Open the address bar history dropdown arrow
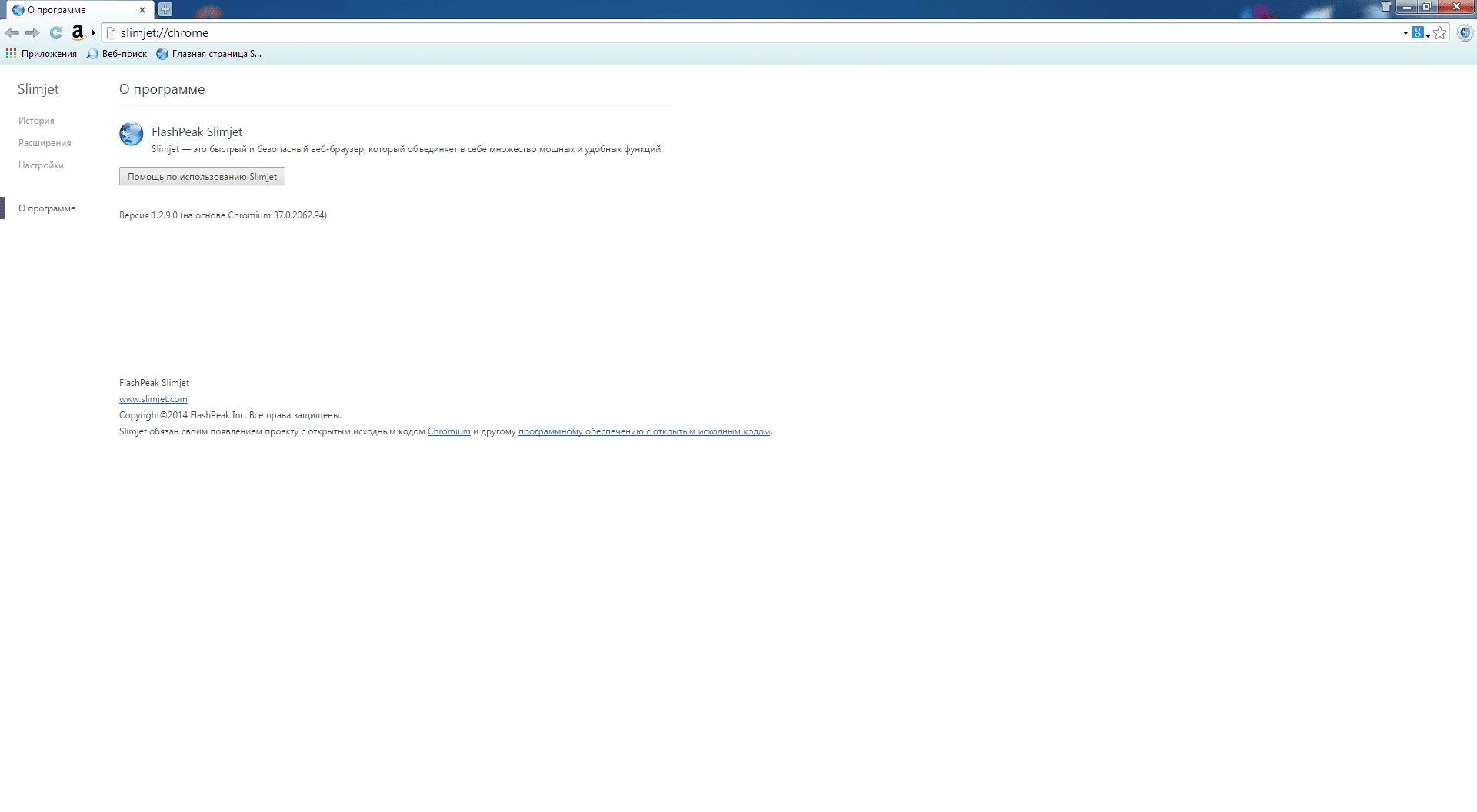Screen dimensions: 1477x812 pos(1405,33)
